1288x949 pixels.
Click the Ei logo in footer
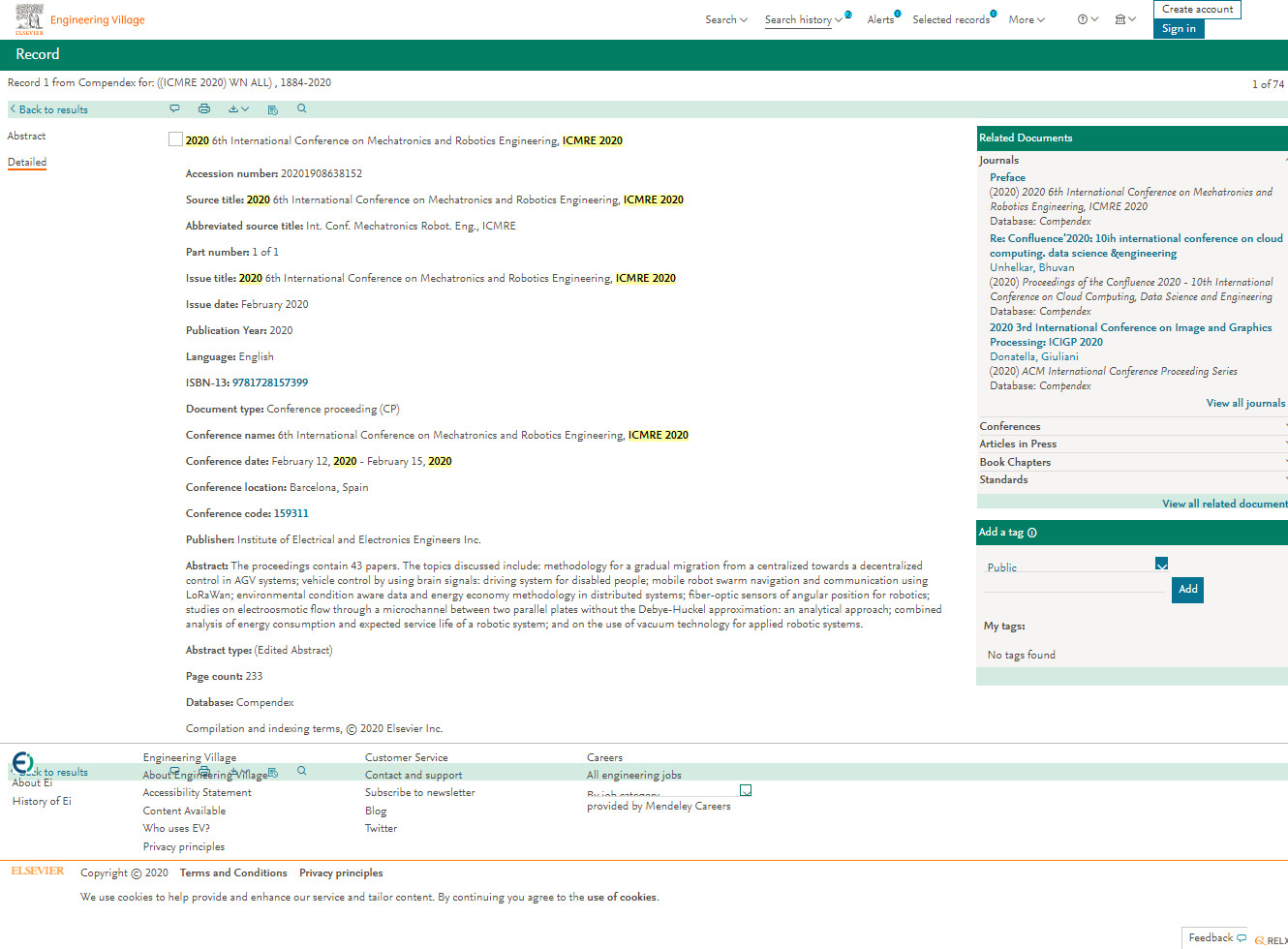pos(23,762)
